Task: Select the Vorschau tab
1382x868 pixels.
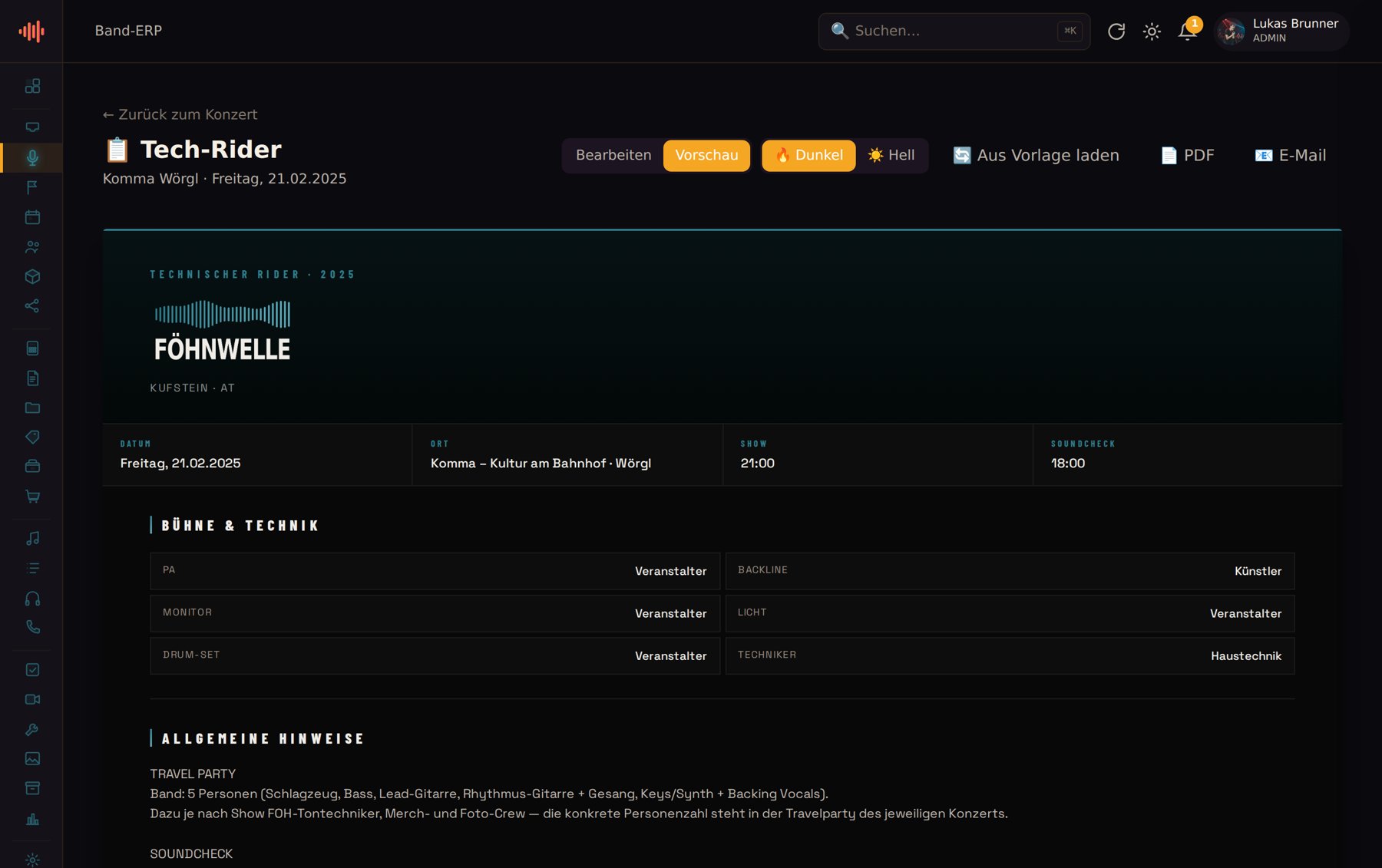Action: (706, 155)
